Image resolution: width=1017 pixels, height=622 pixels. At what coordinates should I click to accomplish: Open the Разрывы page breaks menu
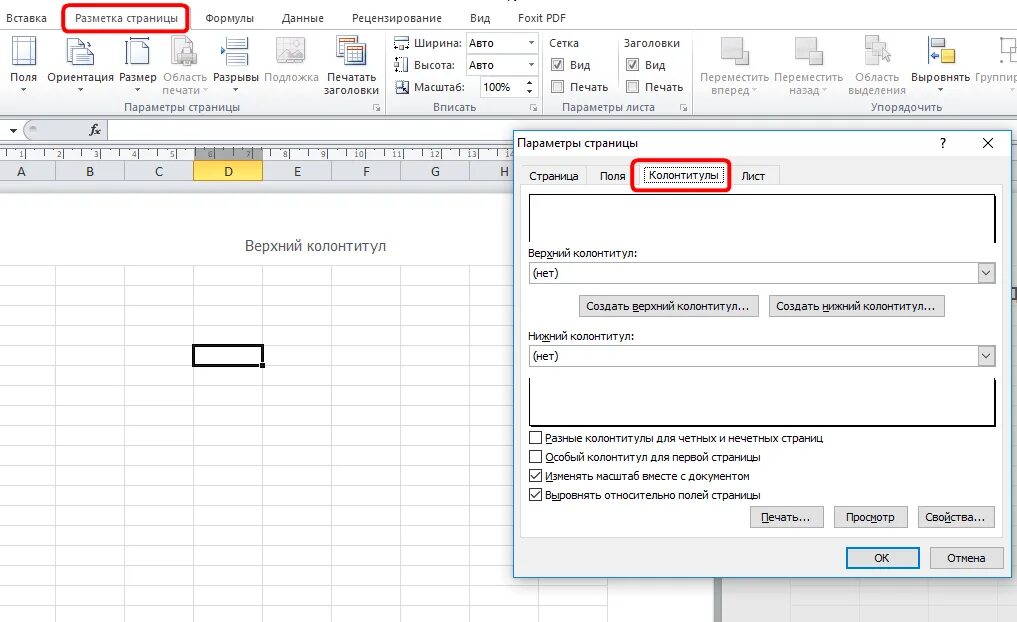[235, 64]
